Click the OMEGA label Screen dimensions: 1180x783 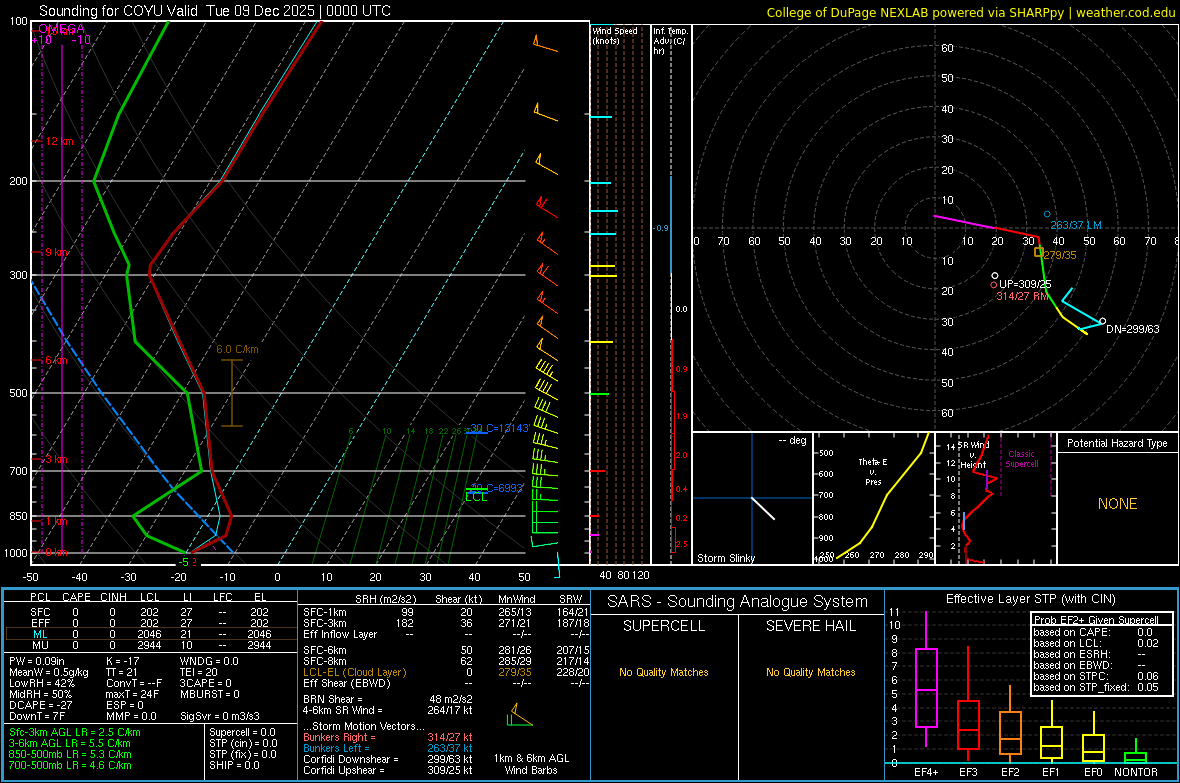click(x=61, y=29)
